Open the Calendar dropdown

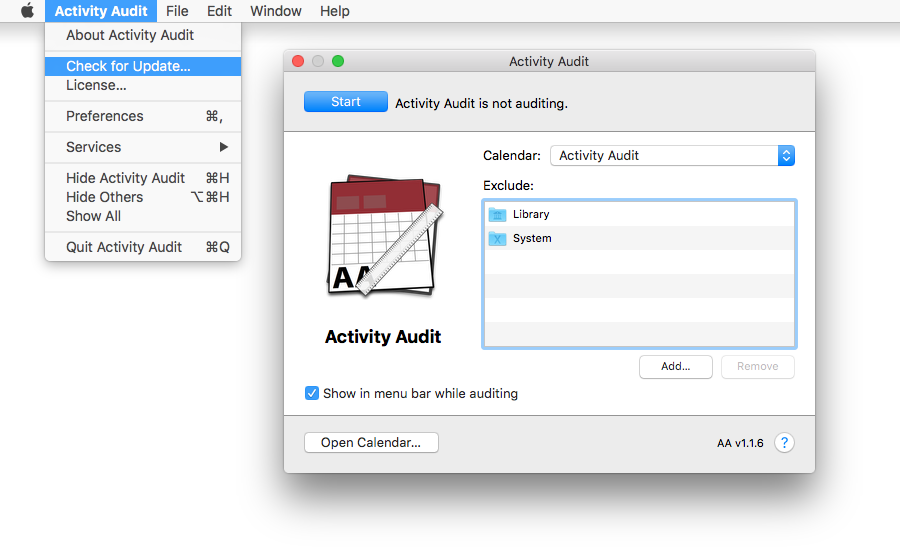pyautogui.click(x=672, y=155)
